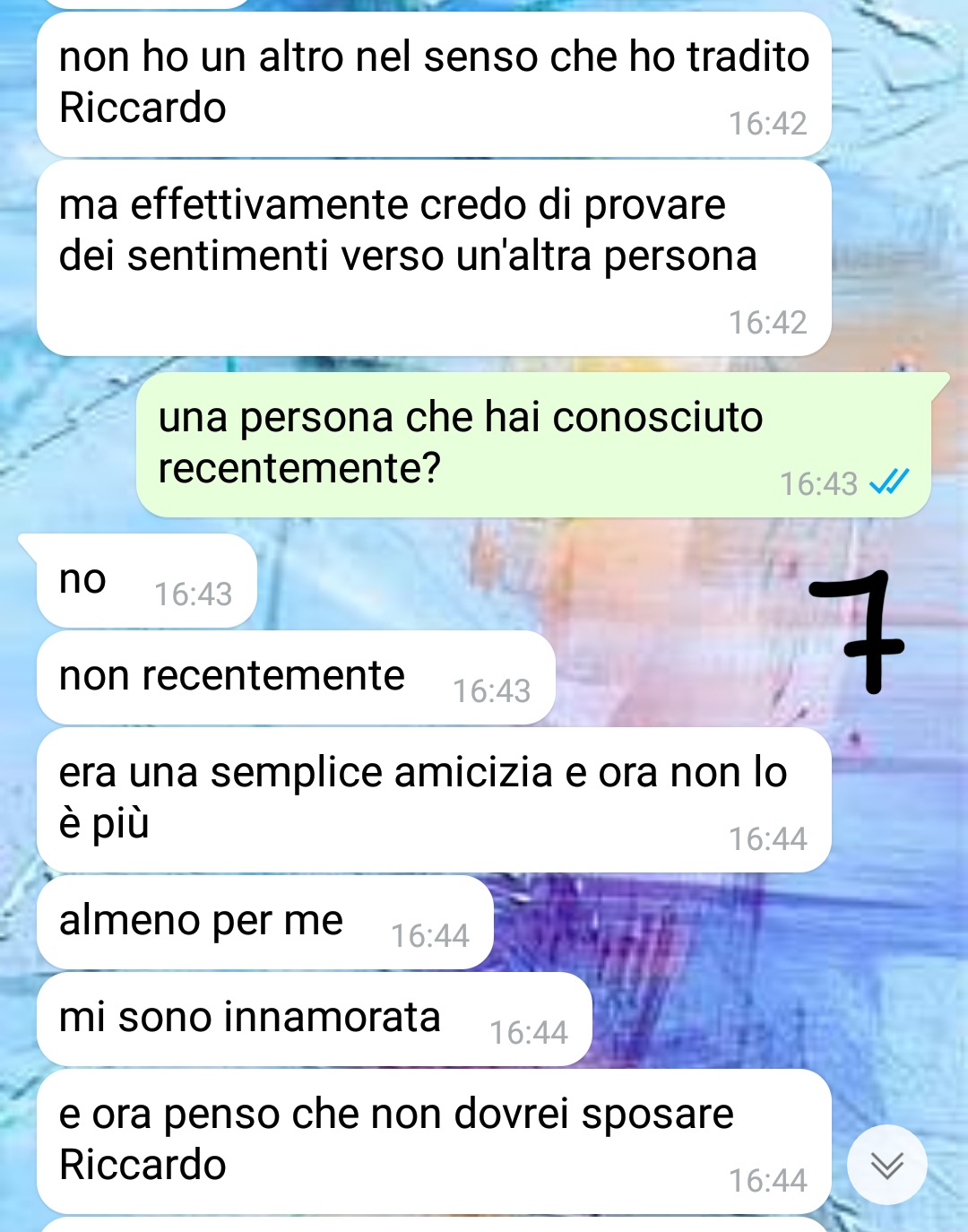
Task: Tap the 16:44 timestamp beside 'mi sono innamorata'
Action: (x=528, y=1032)
